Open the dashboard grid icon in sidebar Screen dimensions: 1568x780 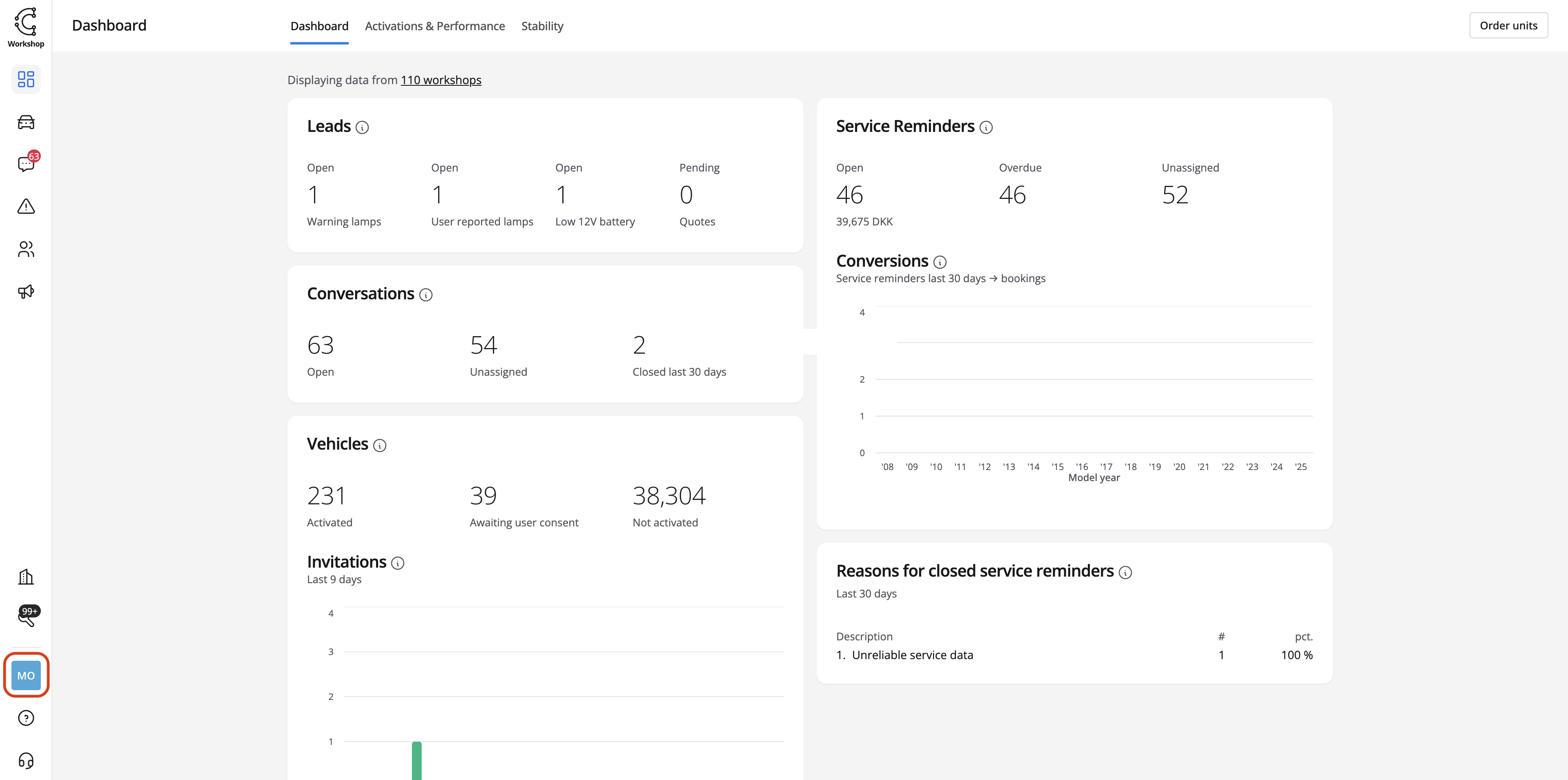(x=26, y=79)
